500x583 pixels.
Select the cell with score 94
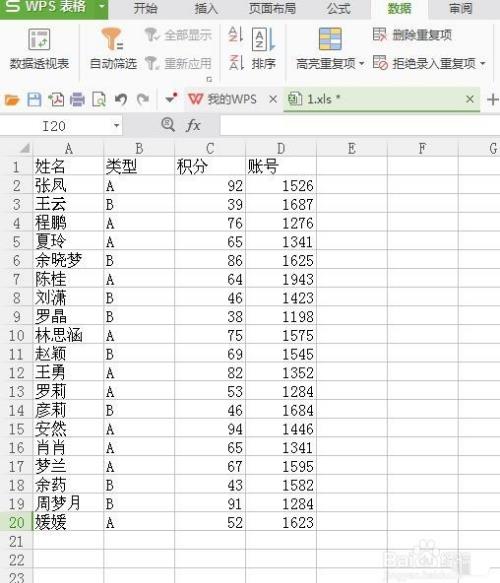click(210, 429)
